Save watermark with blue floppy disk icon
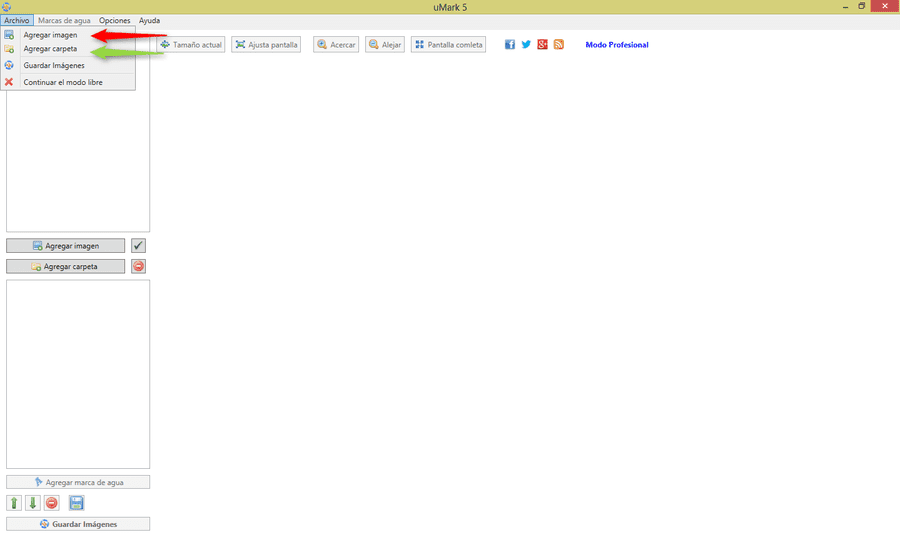The width and height of the screenshot is (900, 535). 76,503
